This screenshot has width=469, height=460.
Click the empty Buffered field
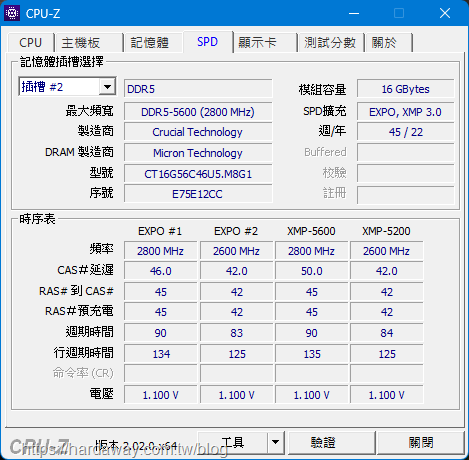tap(405, 152)
